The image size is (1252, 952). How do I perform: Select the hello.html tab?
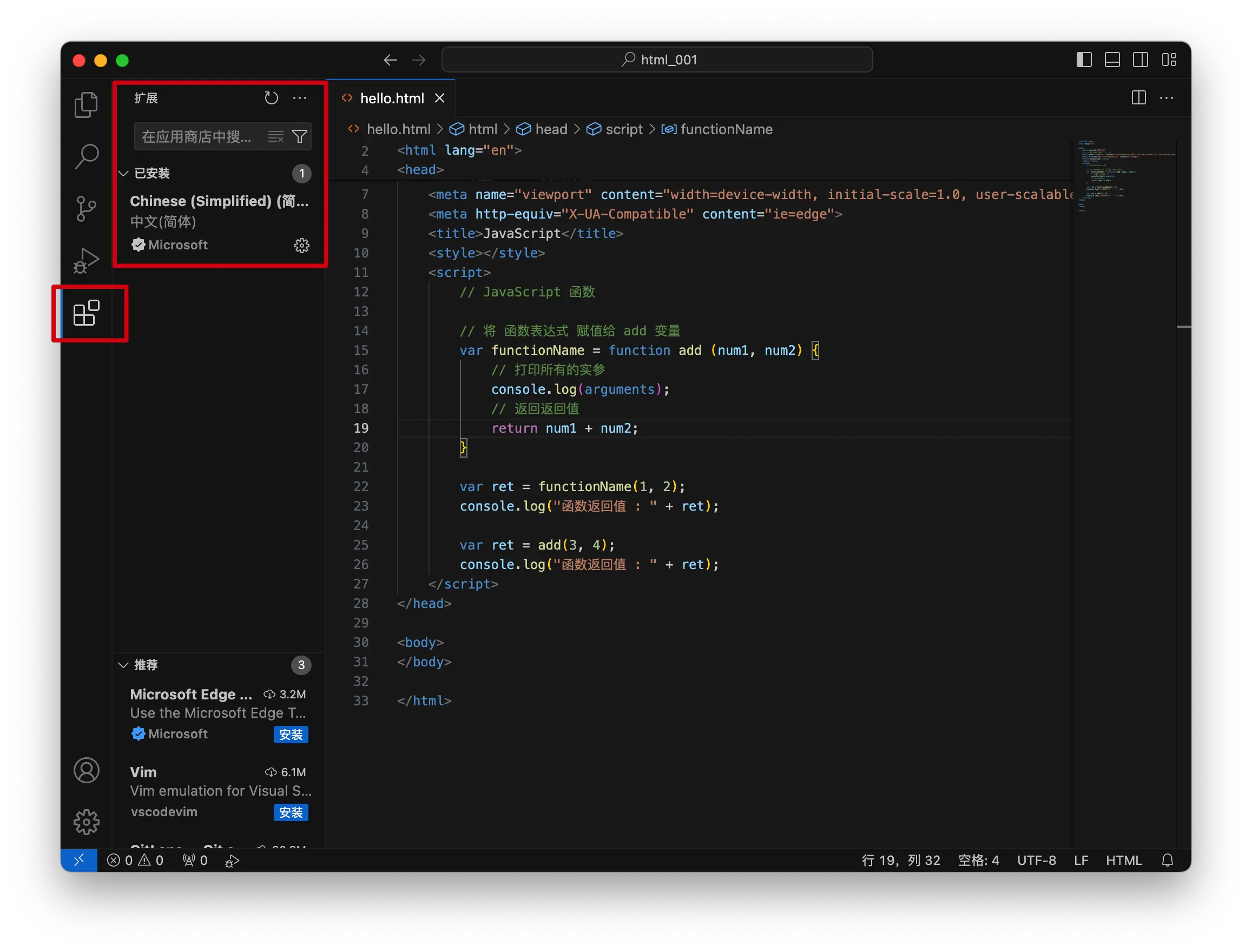392,97
